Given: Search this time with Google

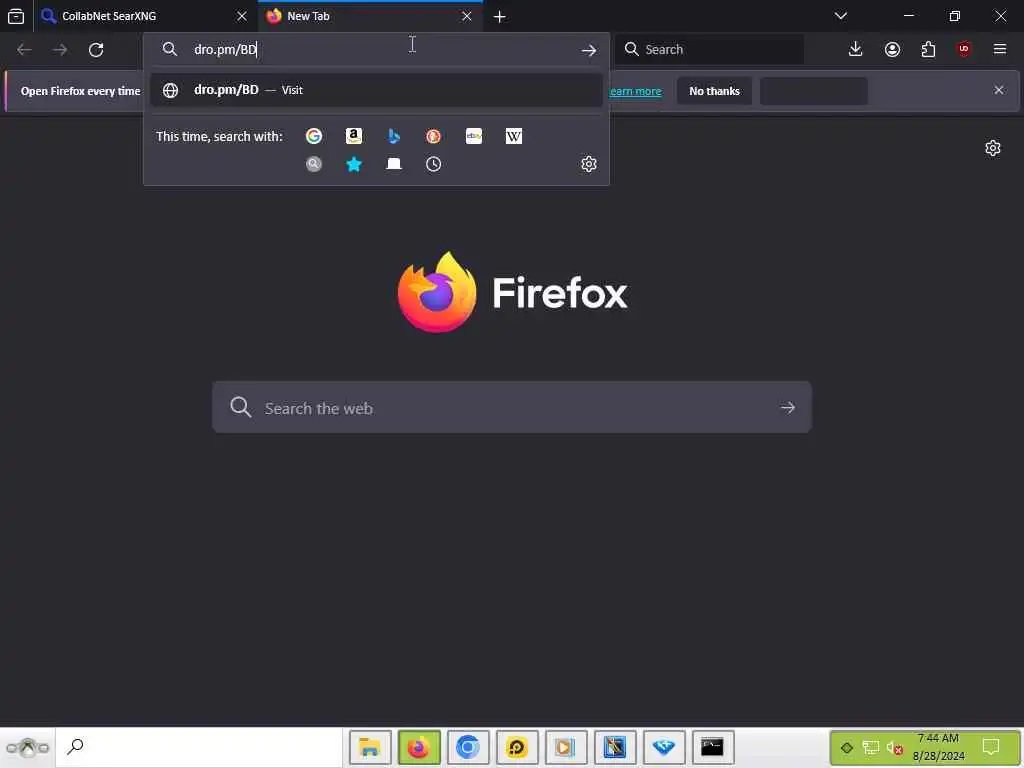Looking at the screenshot, I should 314,136.
